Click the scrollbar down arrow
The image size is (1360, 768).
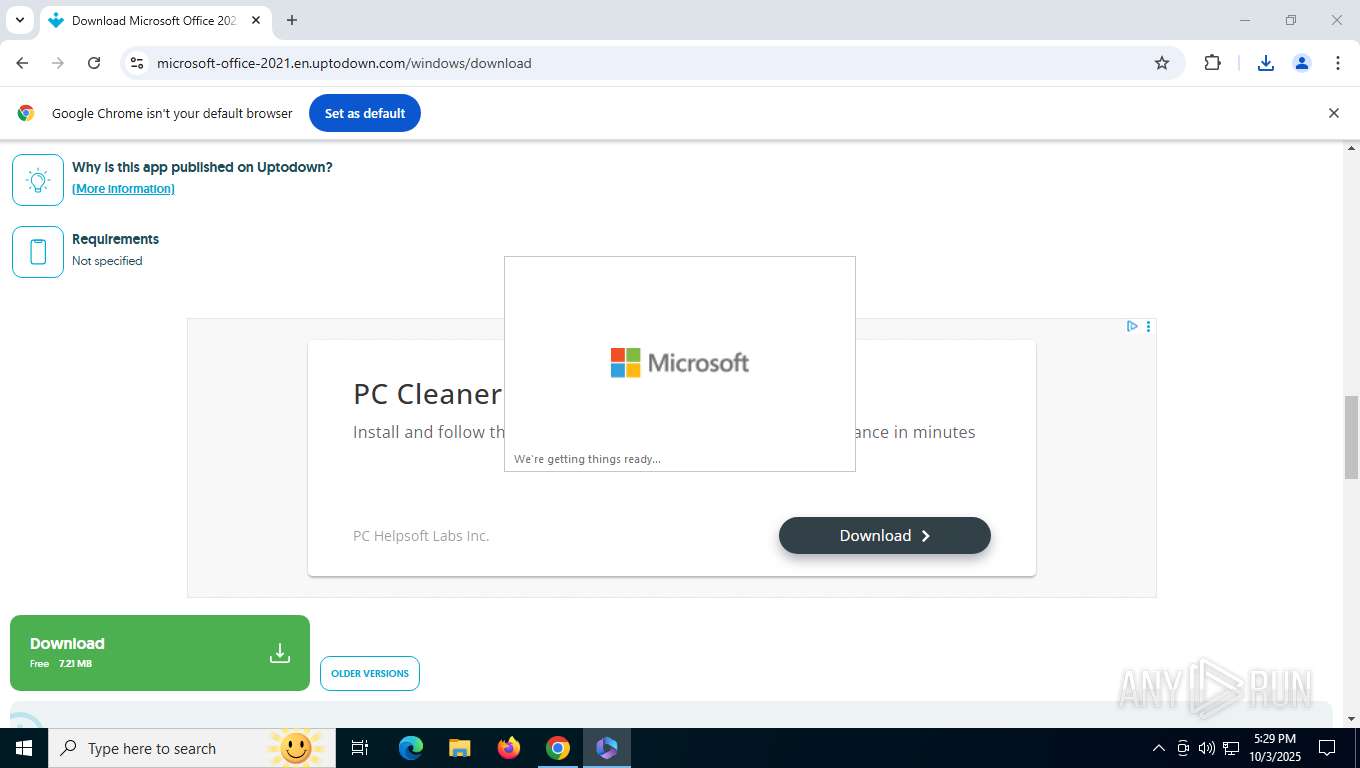(1351, 719)
